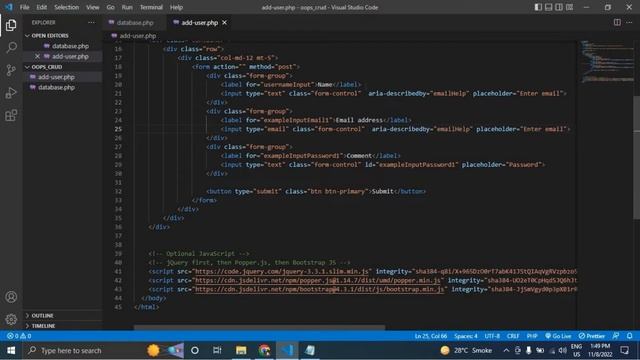Toggle the bottom panel layout icon
Viewport: 640px width, 360px height.
549,7
